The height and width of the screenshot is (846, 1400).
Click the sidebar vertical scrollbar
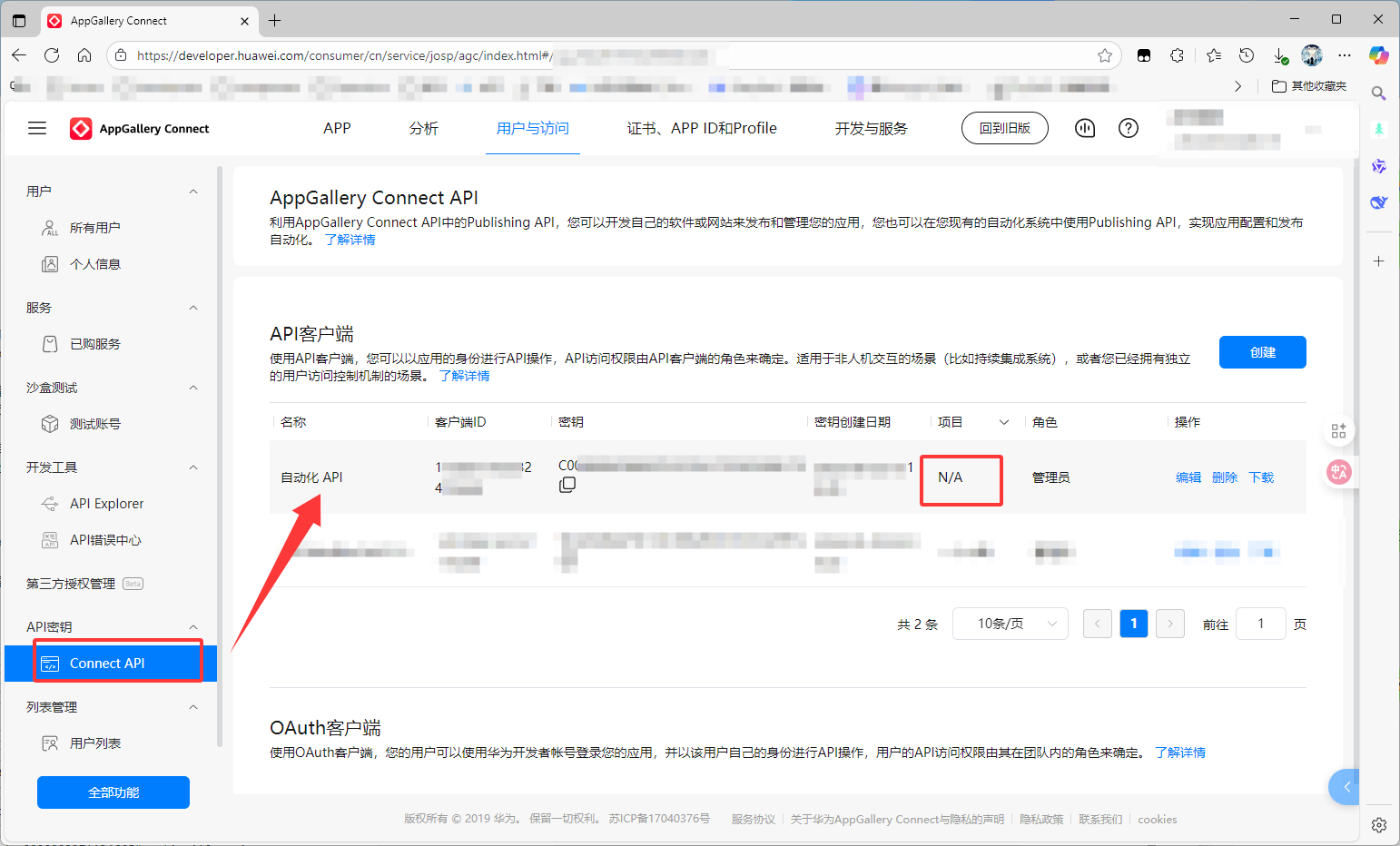coord(220,456)
